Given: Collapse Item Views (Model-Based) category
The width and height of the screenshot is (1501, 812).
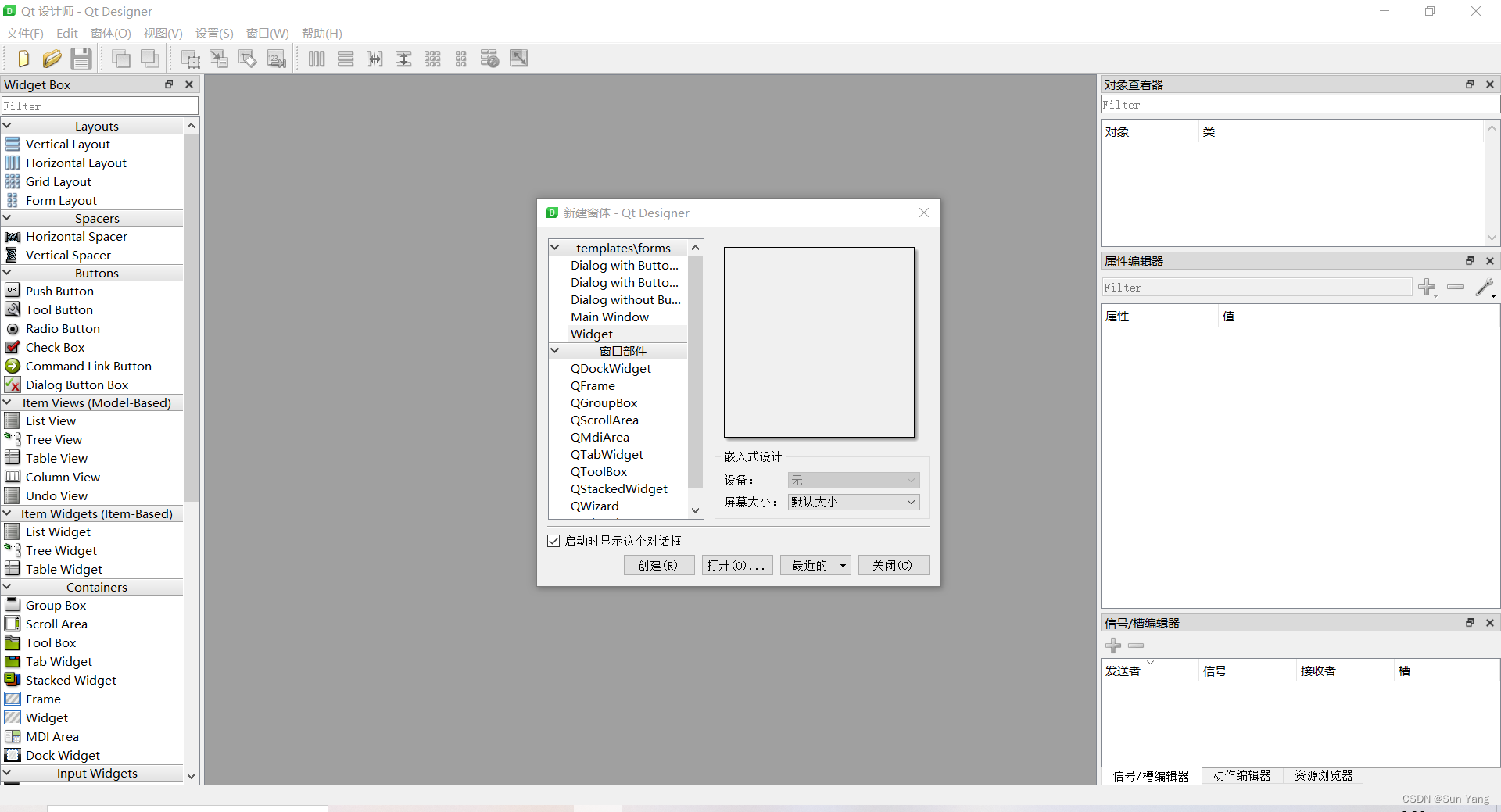Looking at the screenshot, I should (x=7, y=402).
